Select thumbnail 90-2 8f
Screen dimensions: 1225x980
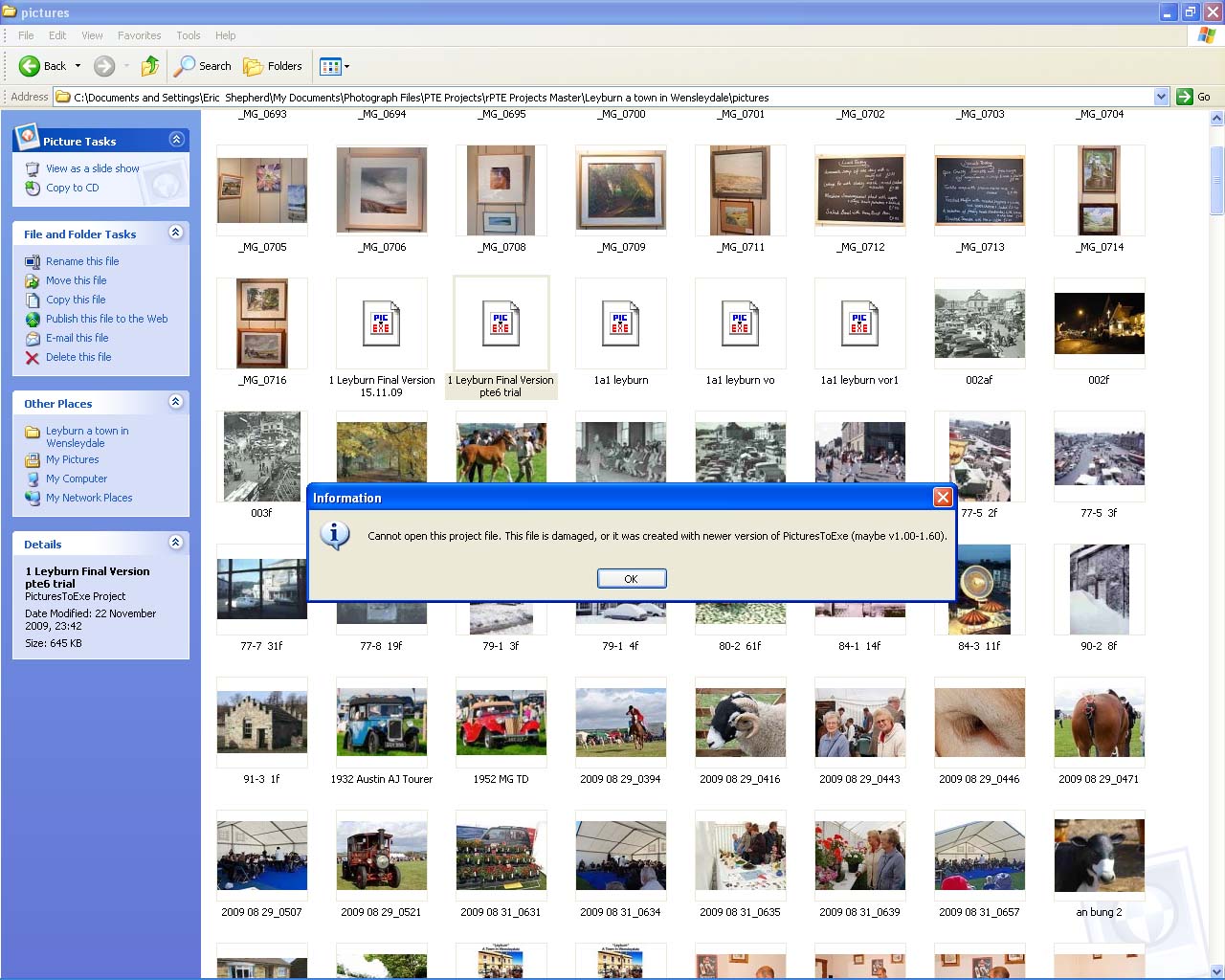[1099, 590]
